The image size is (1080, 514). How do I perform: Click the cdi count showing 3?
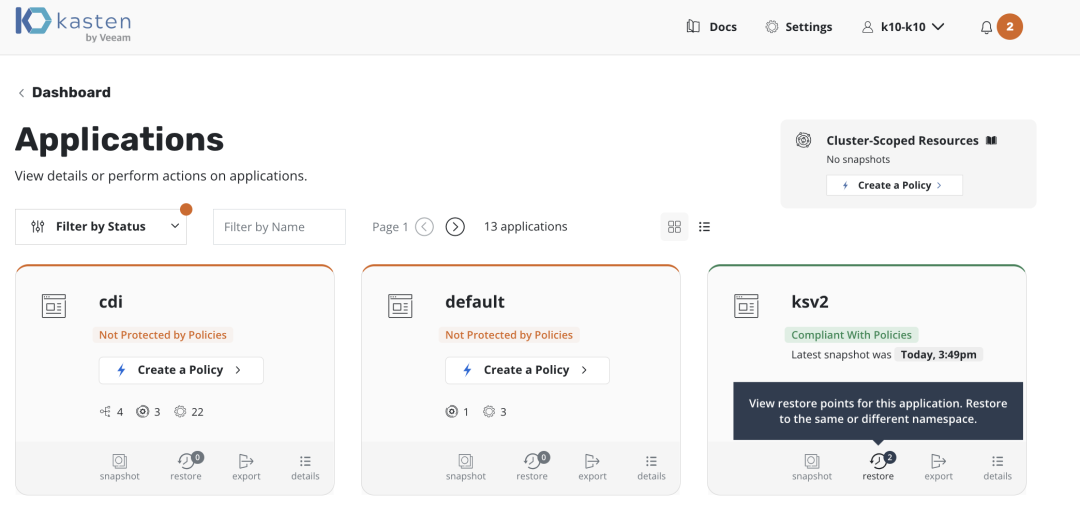pyautogui.click(x=149, y=412)
